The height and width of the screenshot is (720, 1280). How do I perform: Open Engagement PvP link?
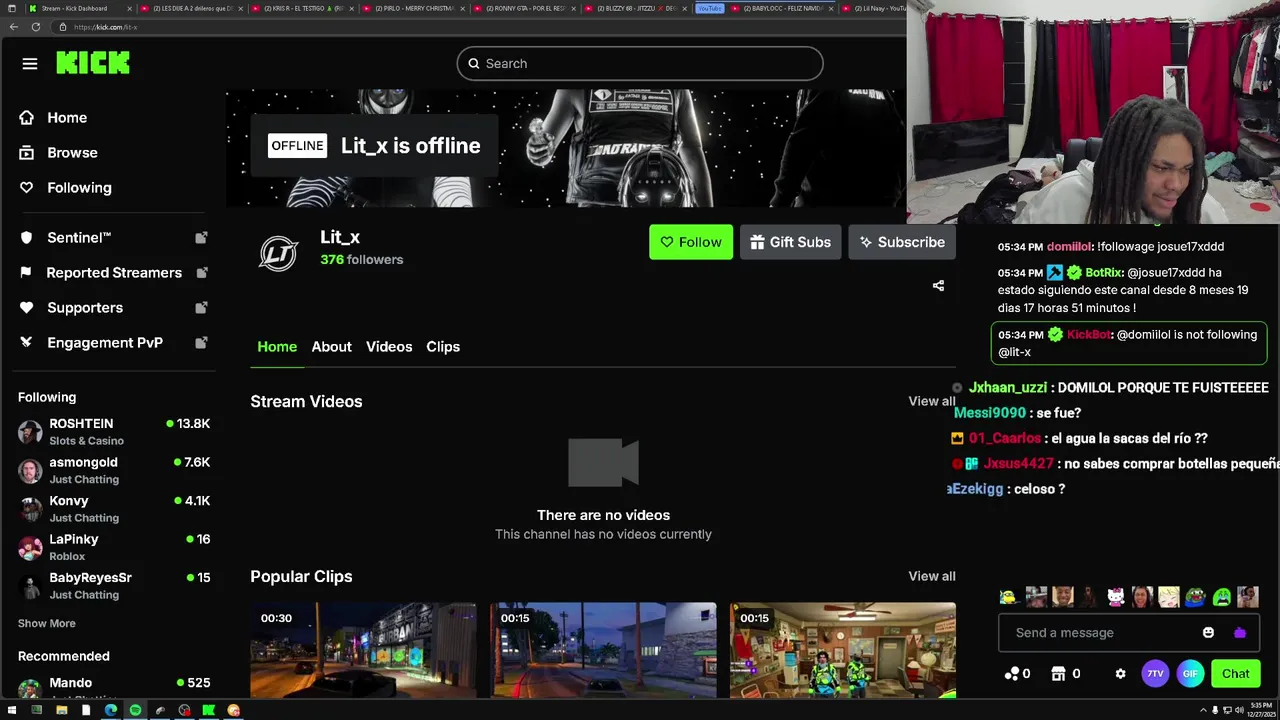[105, 343]
